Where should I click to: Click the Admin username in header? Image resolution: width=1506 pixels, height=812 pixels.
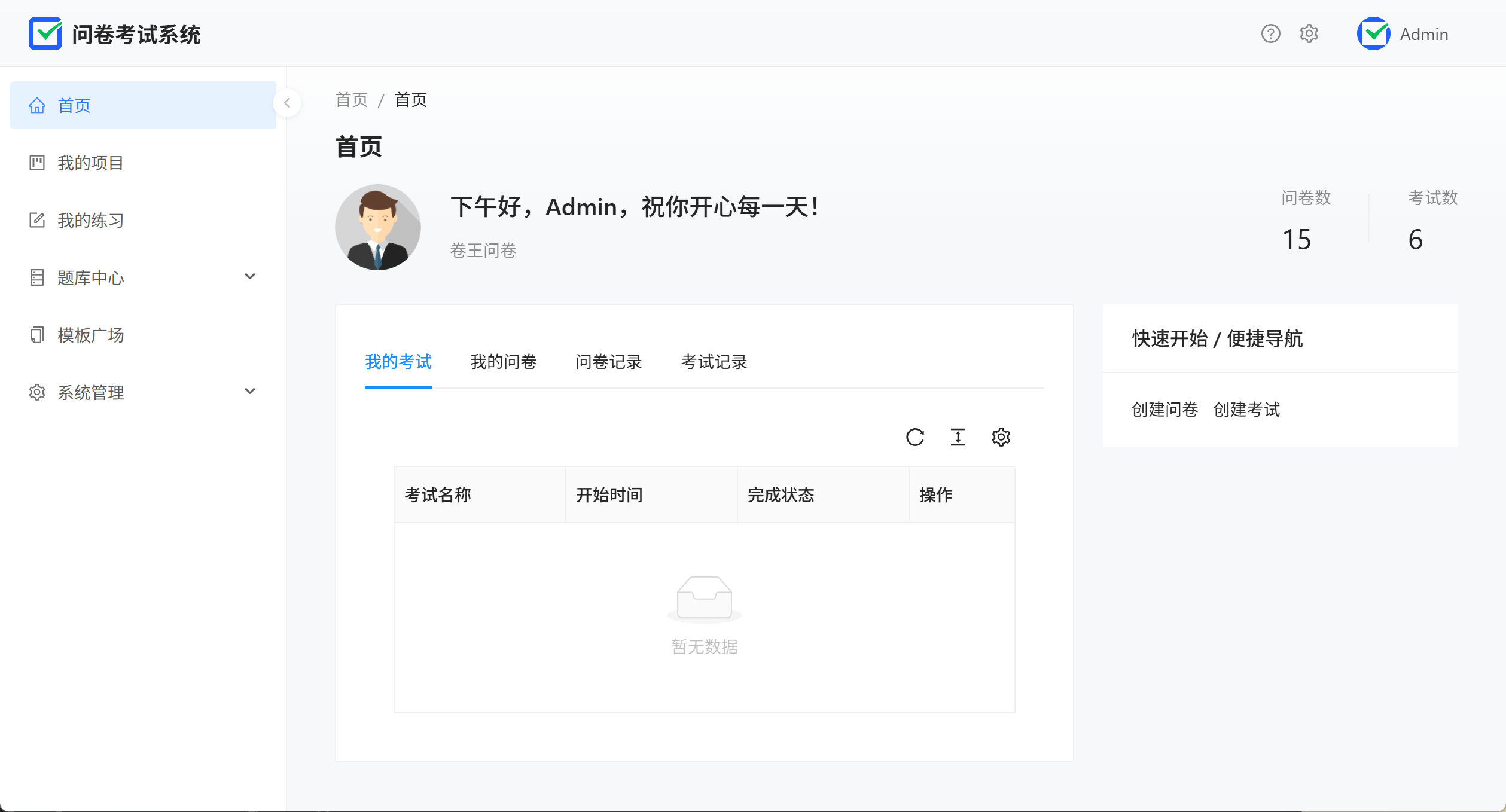point(1423,34)
